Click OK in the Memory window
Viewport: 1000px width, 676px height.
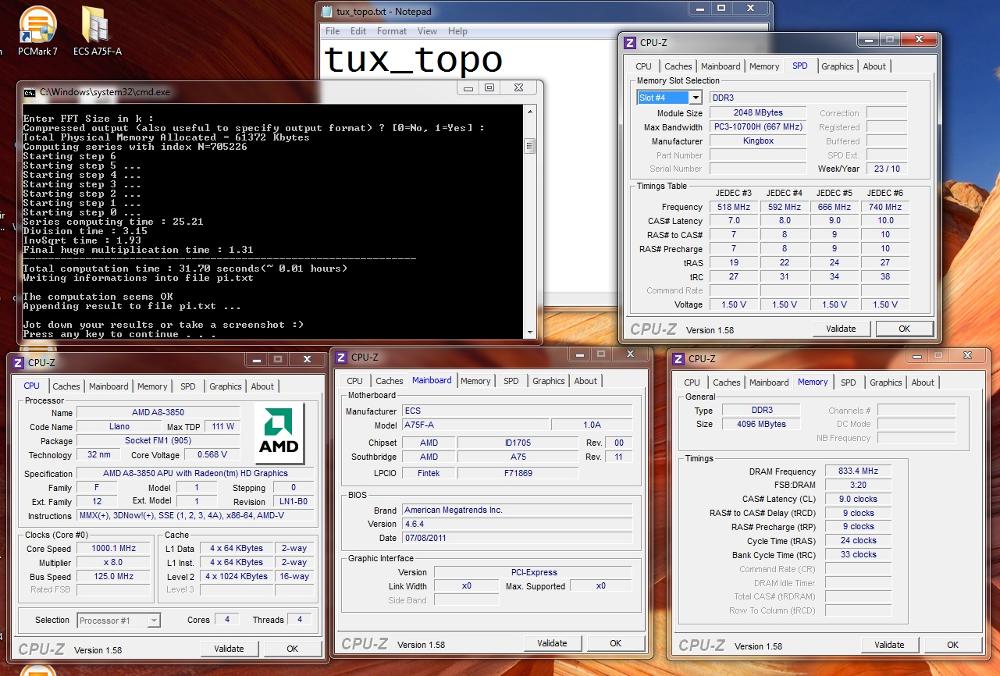tap(953, 645)
